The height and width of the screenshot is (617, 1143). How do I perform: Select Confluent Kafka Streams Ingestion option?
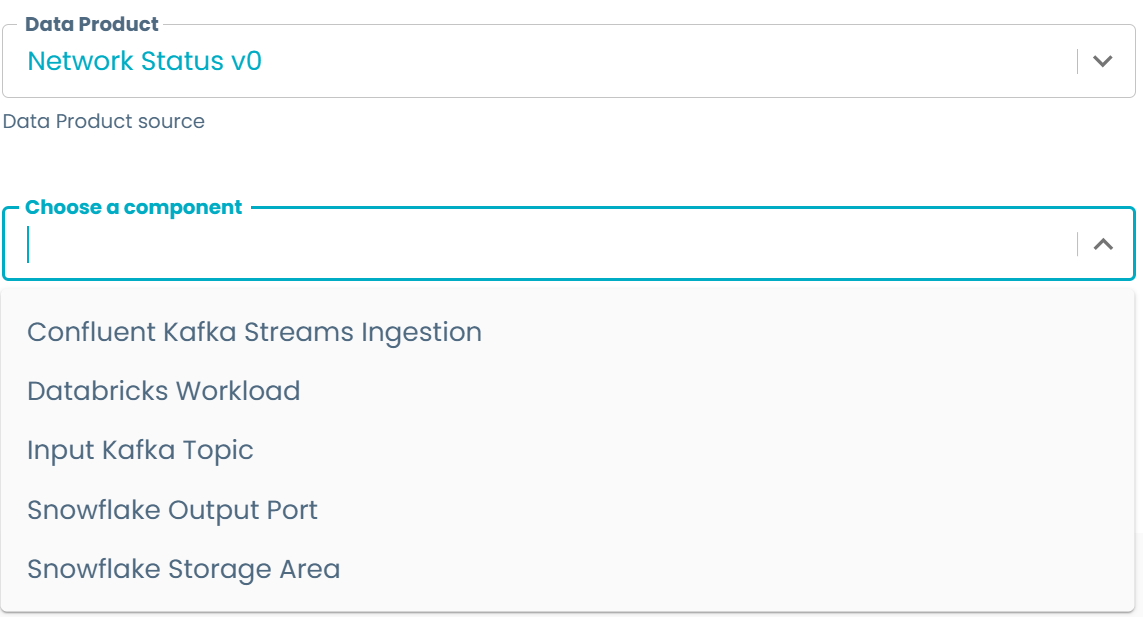(254, 332)
